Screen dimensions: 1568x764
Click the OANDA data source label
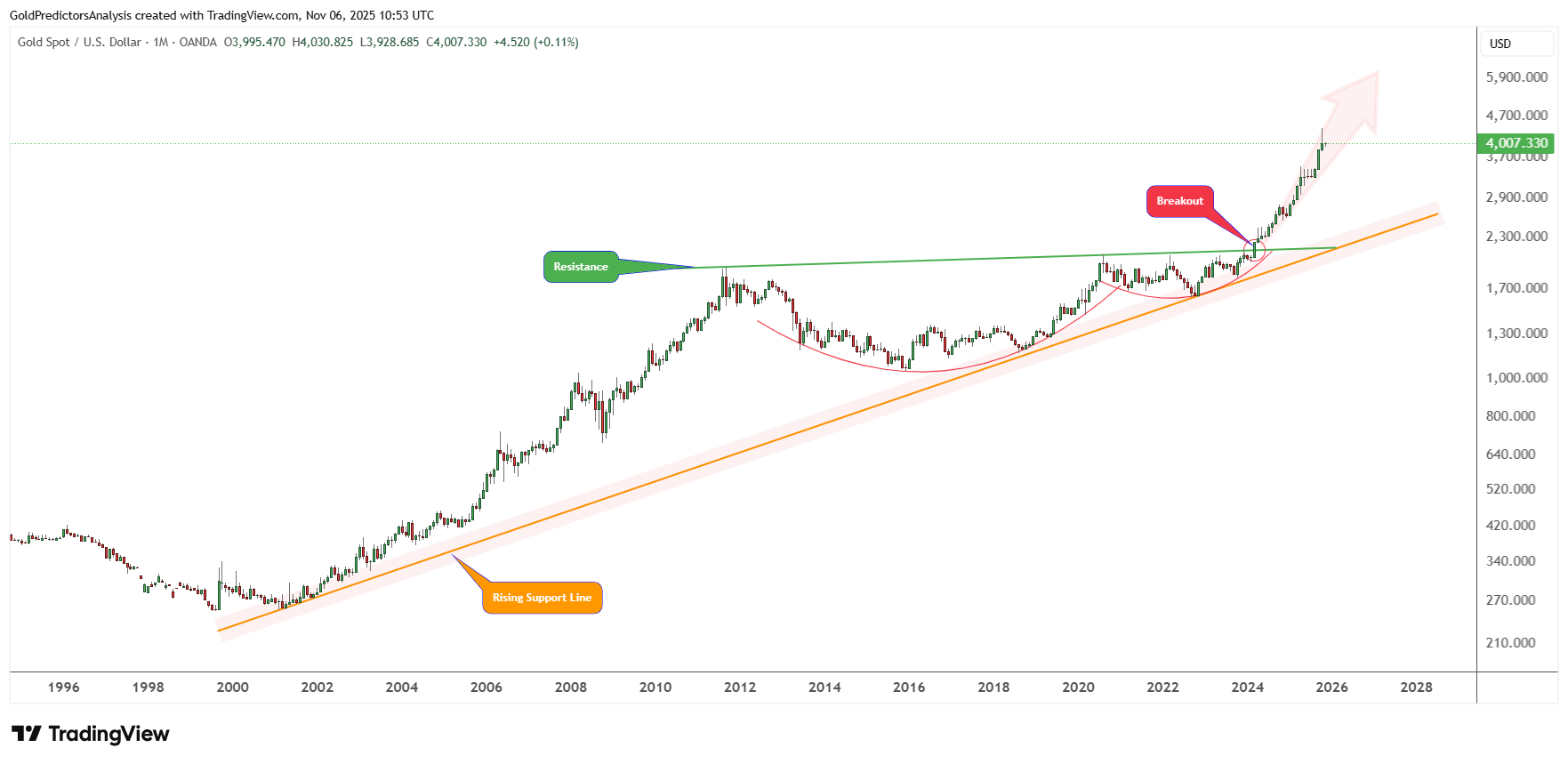coord(197,42)
